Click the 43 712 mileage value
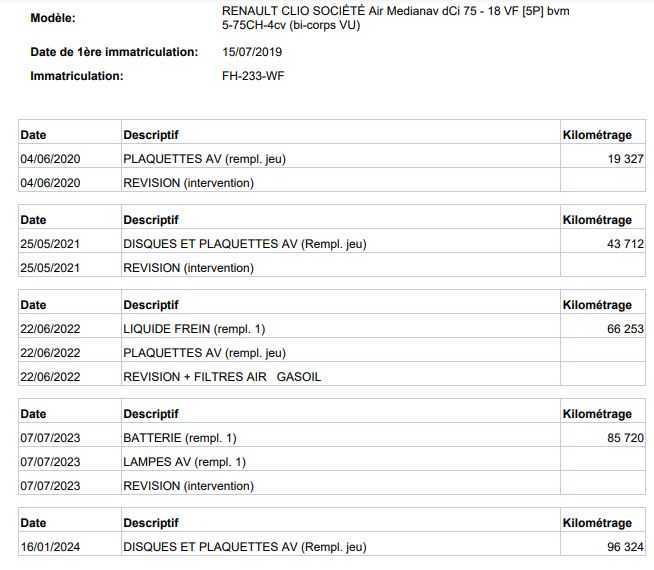The height and width of the screenshot is (570, 654). (625, 244)
